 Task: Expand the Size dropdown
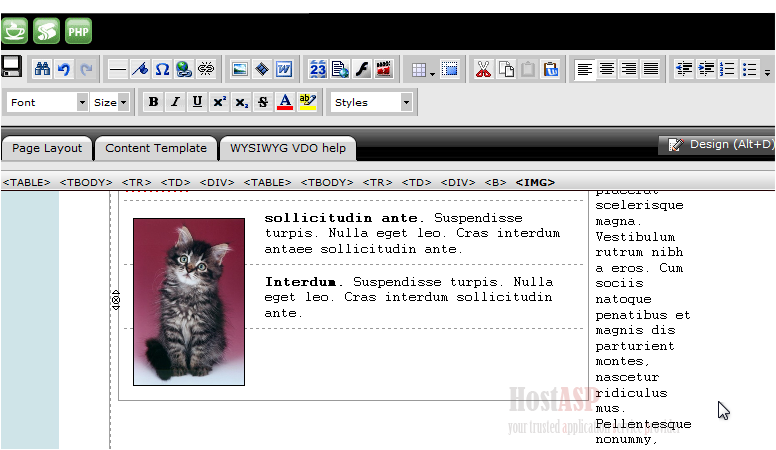(x=110, y=102)
